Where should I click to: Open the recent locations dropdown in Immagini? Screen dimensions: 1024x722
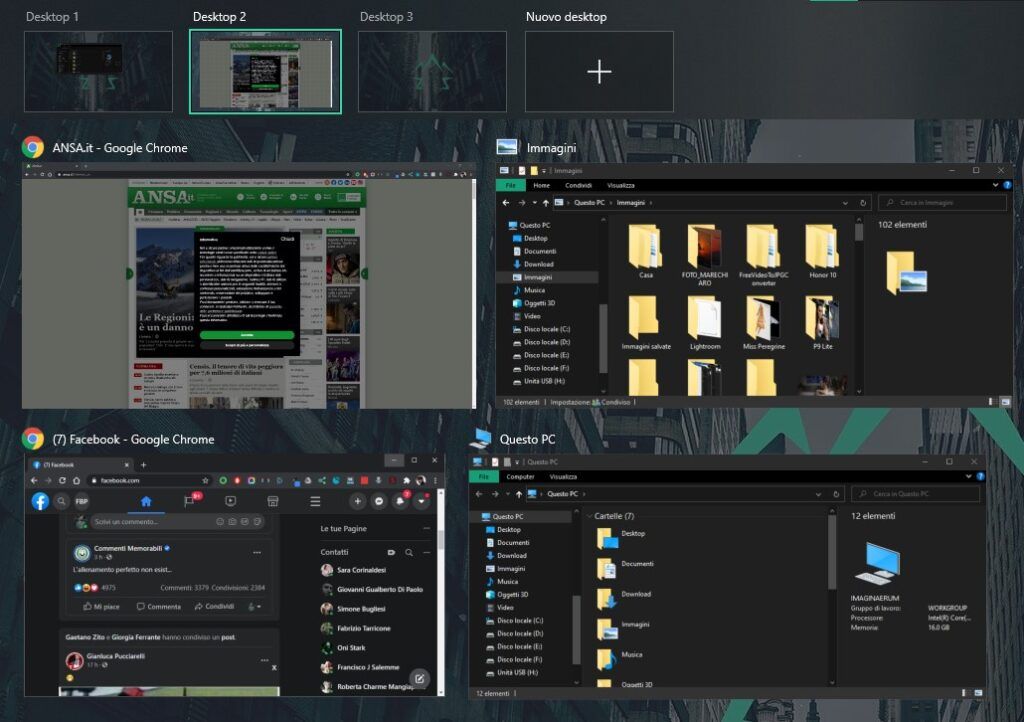coord(534,203)
